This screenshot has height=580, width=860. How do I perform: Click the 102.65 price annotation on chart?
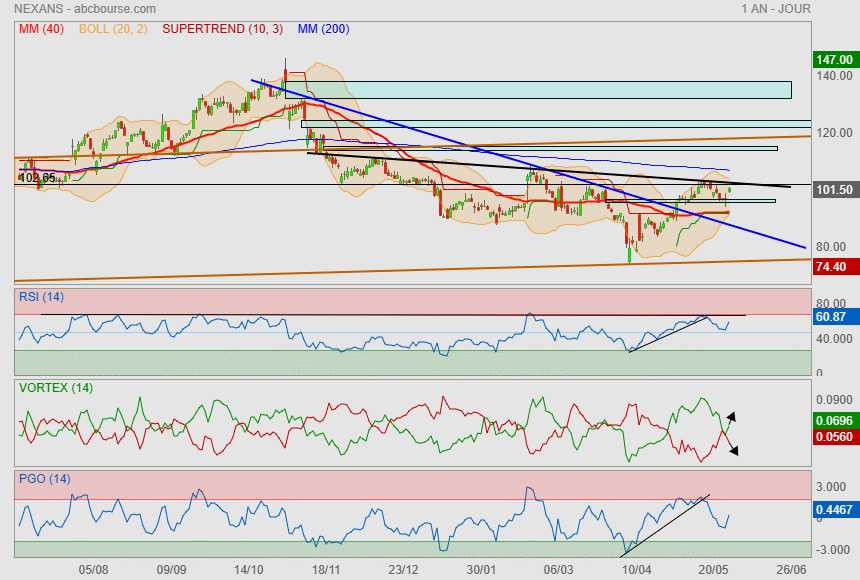(x=37, y=177)
